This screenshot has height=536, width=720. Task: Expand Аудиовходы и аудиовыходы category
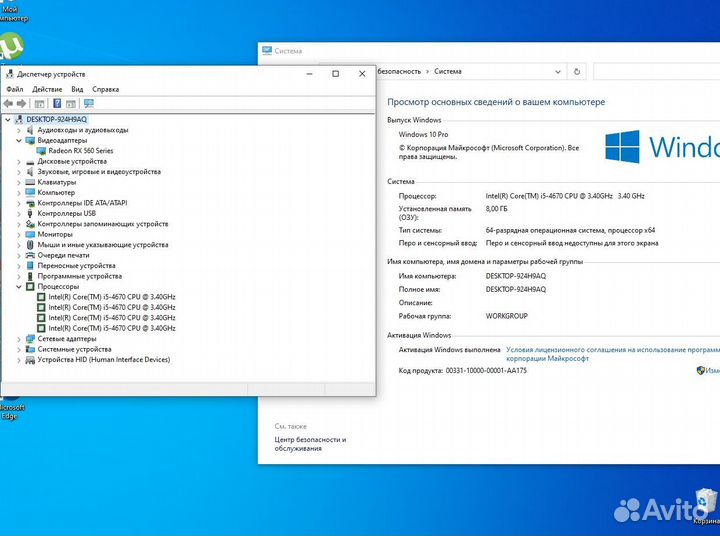19,130
